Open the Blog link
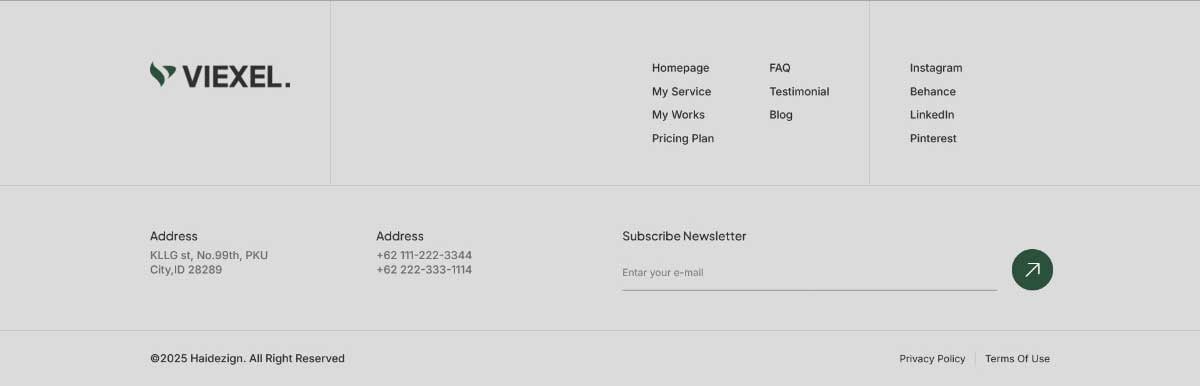 (x=781, y=115)
